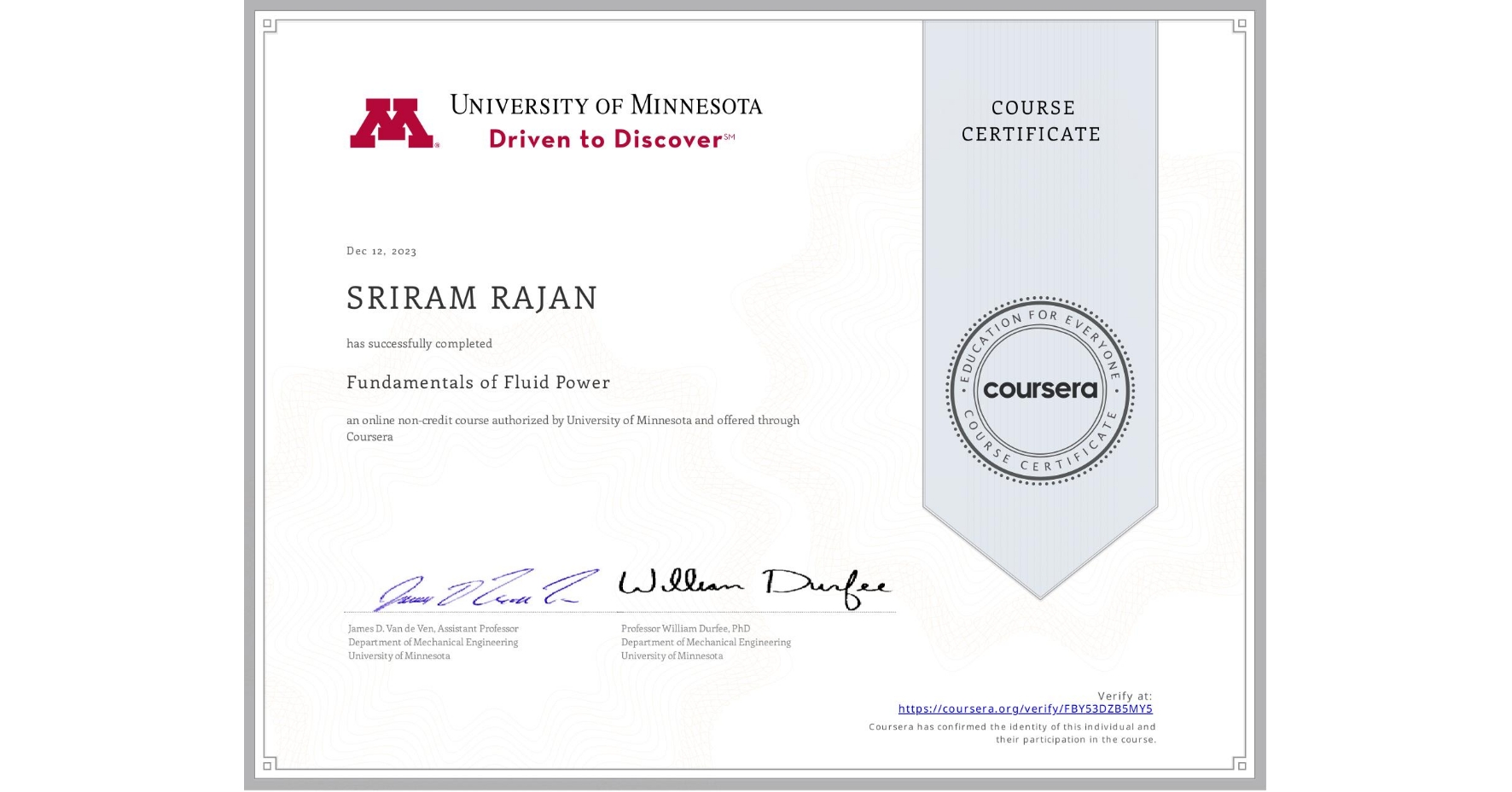Viewport: 1512px width, 792px height.
Task: Click William Durfee's signature
Action: tap(754, 583)
